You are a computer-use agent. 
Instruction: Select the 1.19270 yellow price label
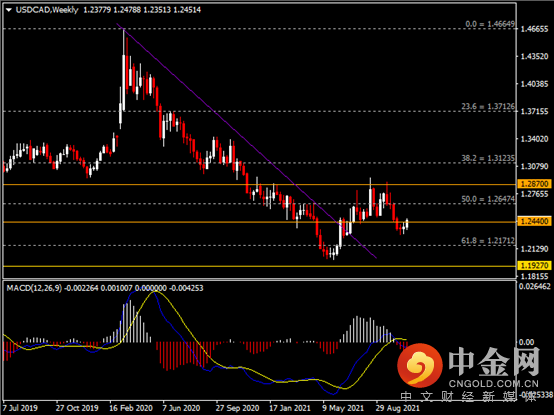click(534, 265)
